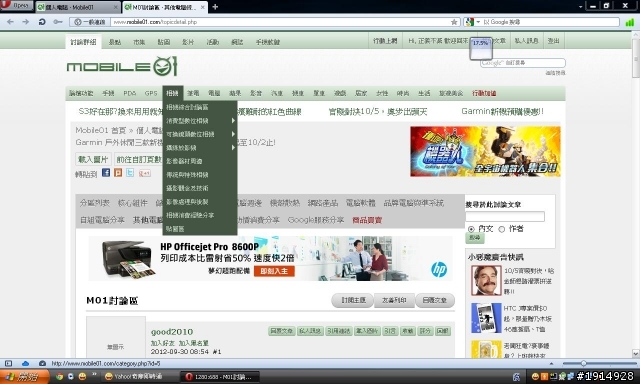Toggle the panel icon in the status bar

(x=9, y=363)
